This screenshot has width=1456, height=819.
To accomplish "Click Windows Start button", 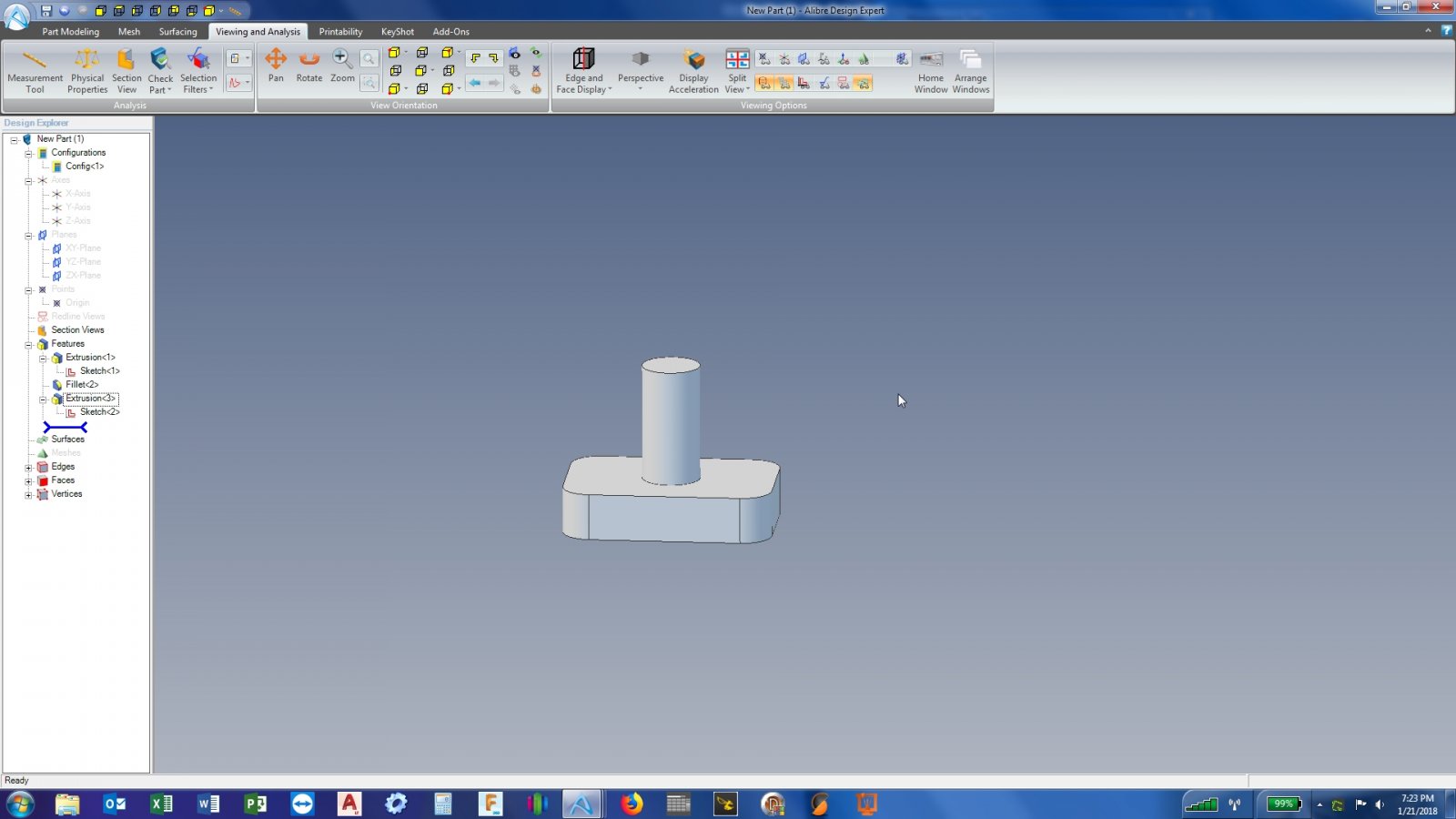I will 20,804.
